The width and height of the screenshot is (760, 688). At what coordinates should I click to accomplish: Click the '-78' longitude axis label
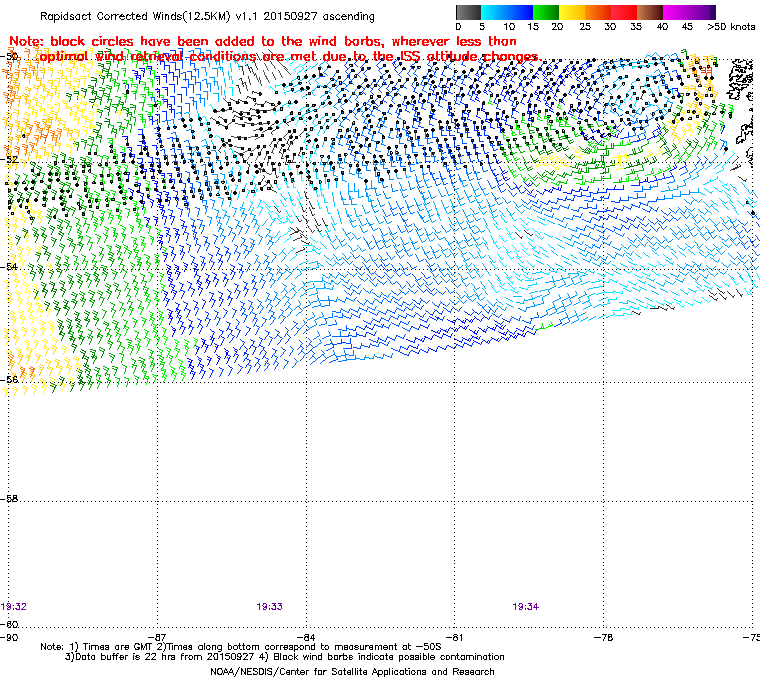tap(603, 637)
